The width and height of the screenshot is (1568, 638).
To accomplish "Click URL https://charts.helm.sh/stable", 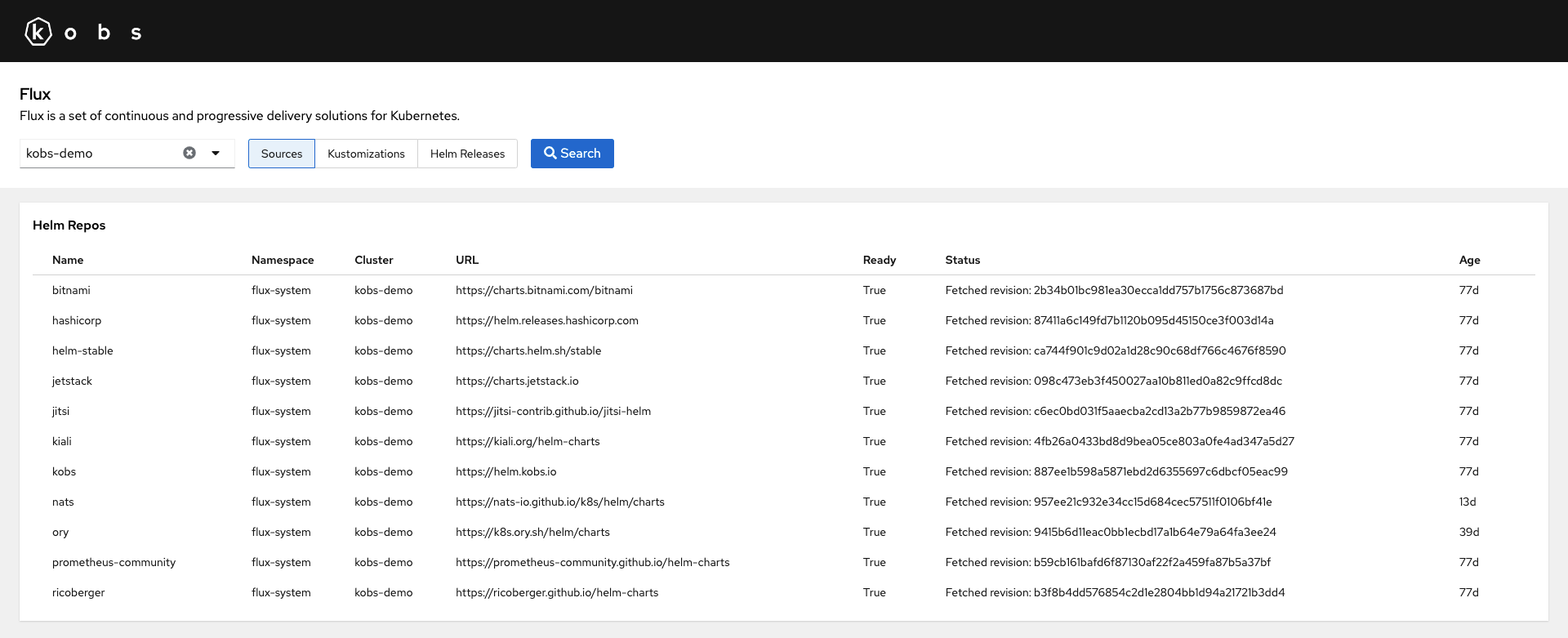I will [528, 350].
